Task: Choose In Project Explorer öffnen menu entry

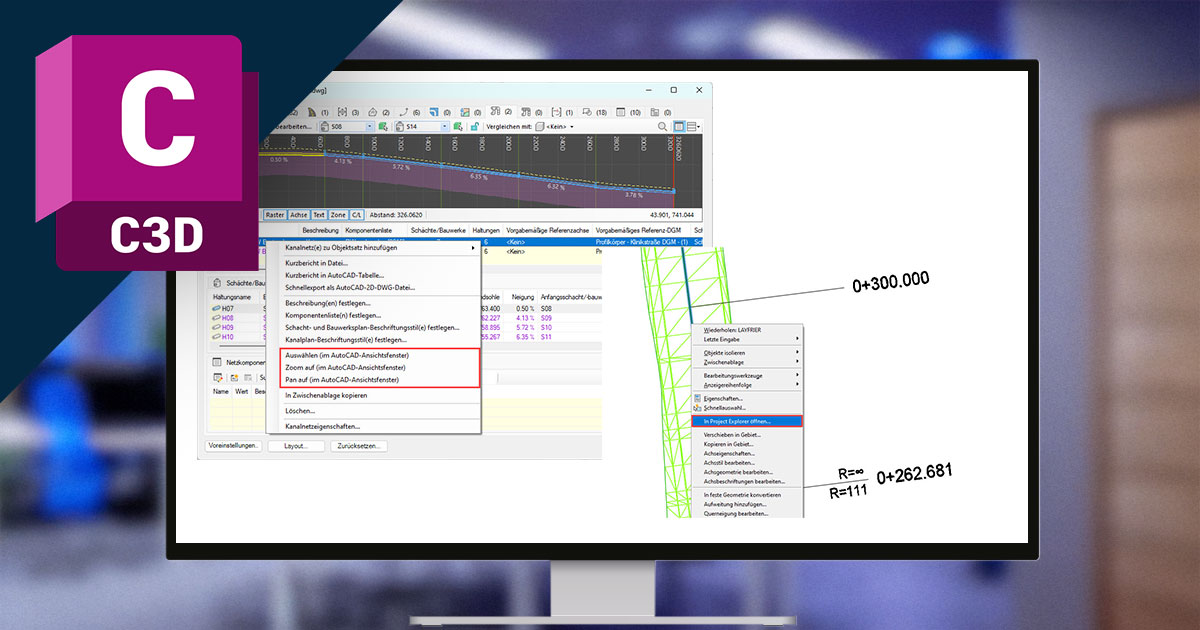Action: click(x=745, y=421)
